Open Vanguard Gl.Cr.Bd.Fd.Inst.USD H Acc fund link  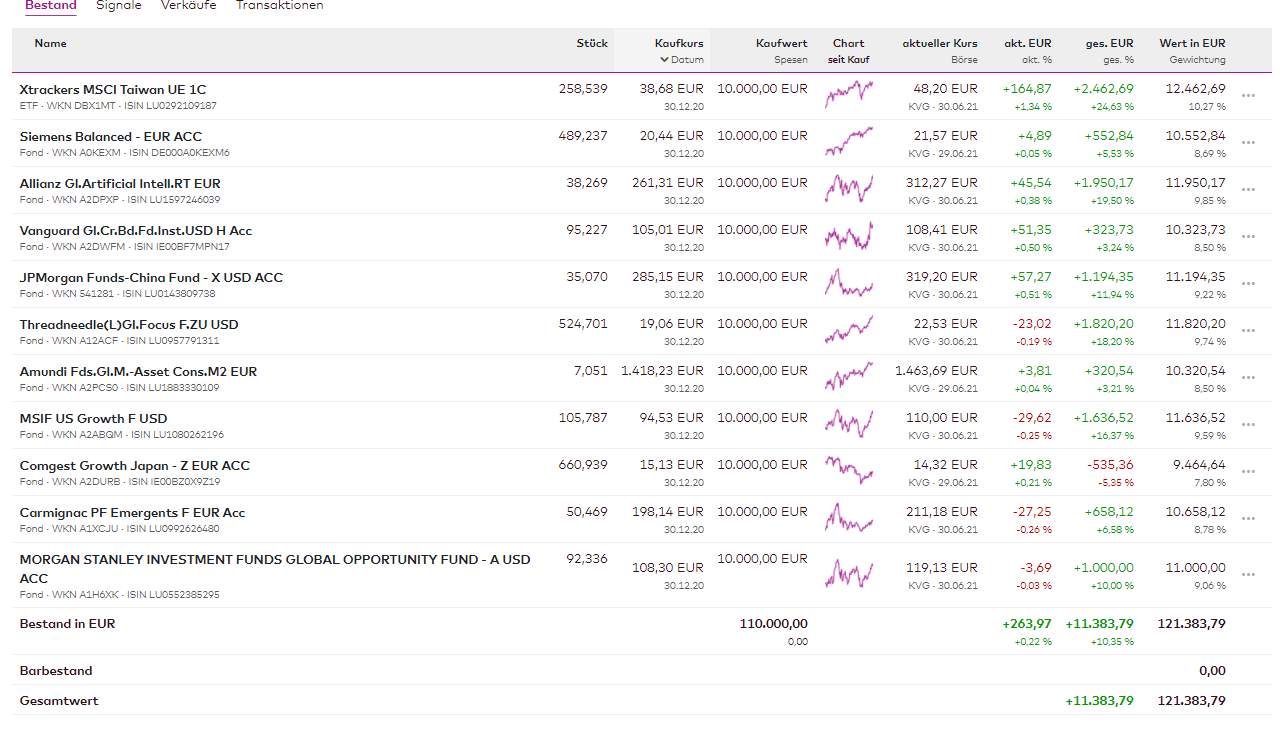[136, 231]
